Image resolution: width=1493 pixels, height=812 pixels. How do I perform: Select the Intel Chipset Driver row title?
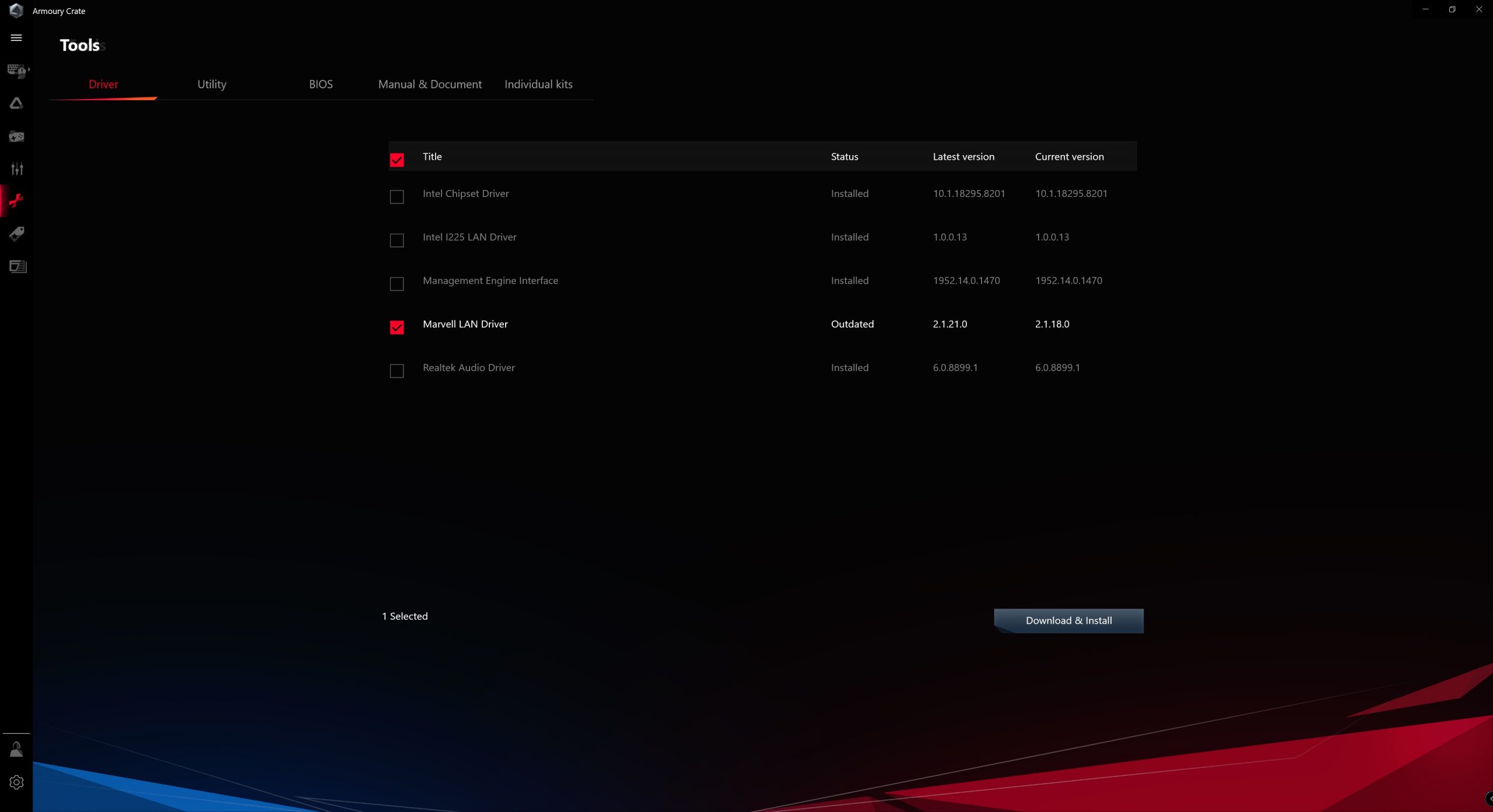point(465,194)
